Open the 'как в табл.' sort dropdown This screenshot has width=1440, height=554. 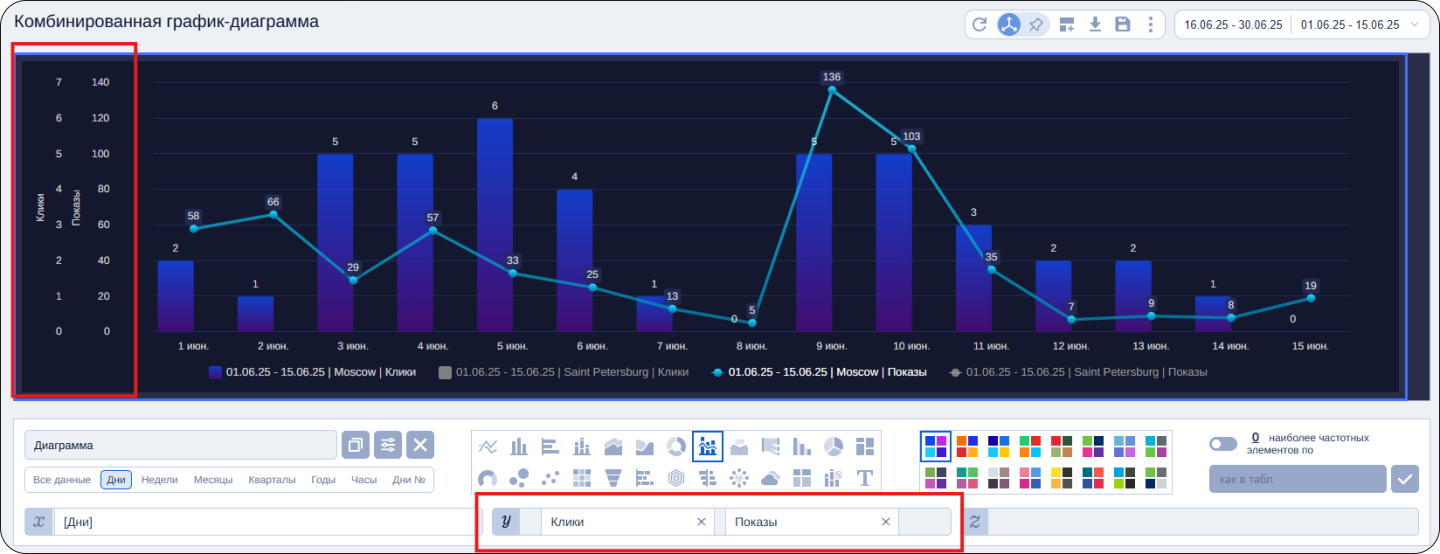tap(1297, 479)
